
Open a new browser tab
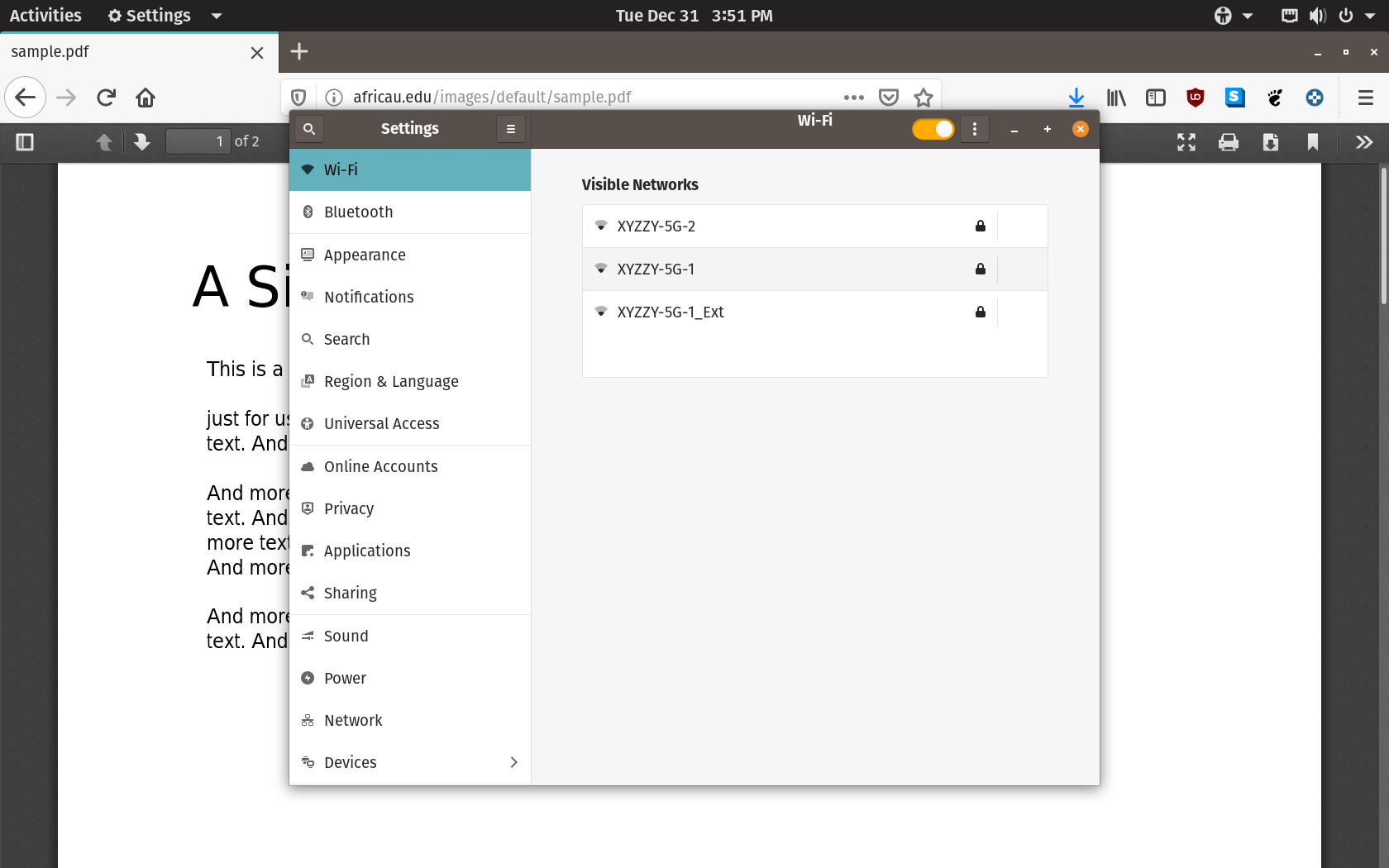(298, 51)
